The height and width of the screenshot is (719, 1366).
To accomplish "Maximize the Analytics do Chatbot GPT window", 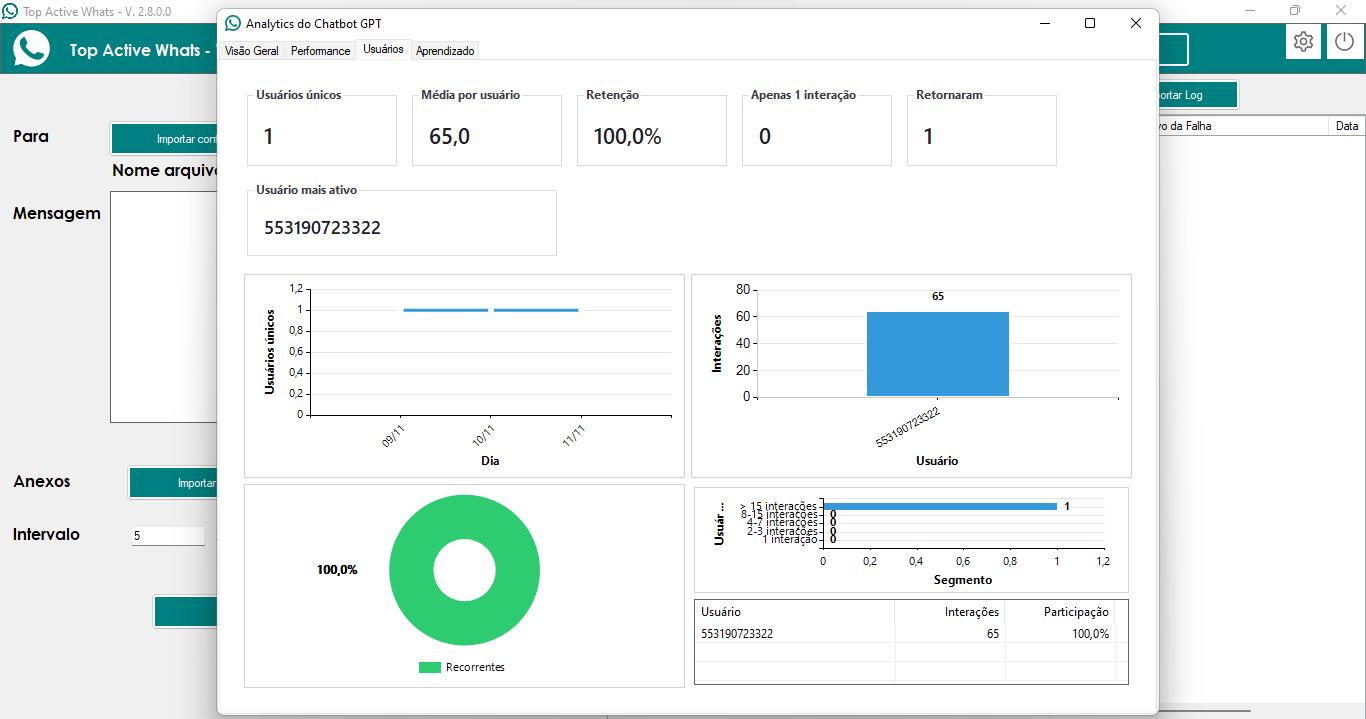I will [x=1090, y=23].
